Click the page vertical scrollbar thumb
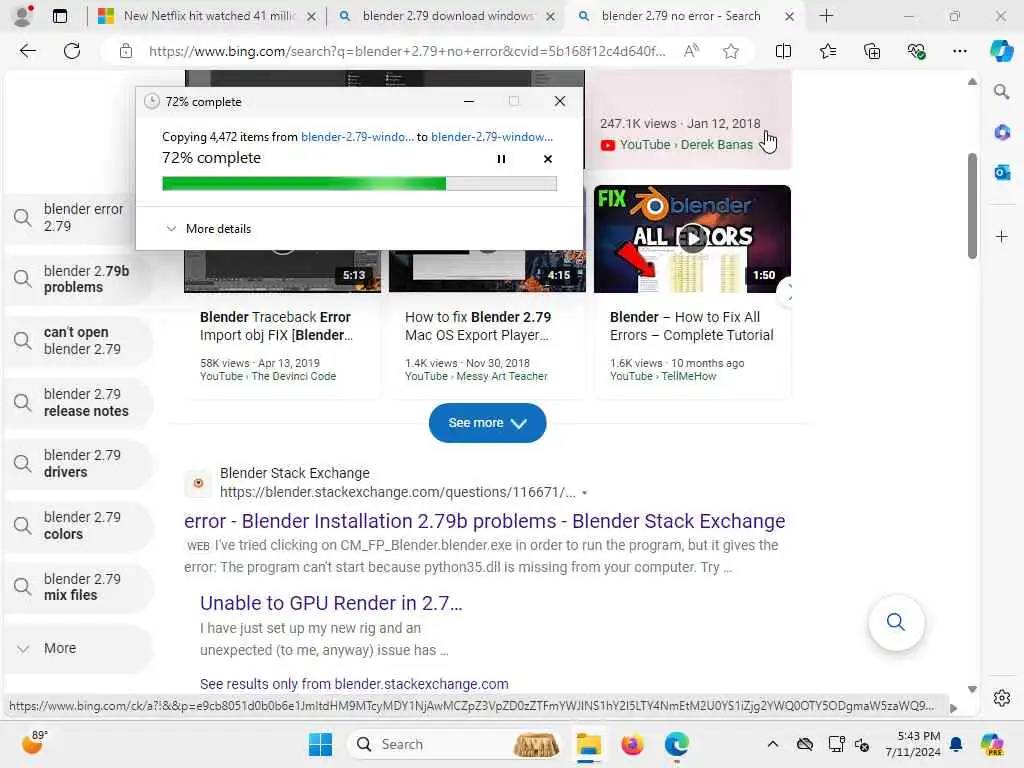The image size is (1024, 768). pyautogui.click(x=972, y=206)
